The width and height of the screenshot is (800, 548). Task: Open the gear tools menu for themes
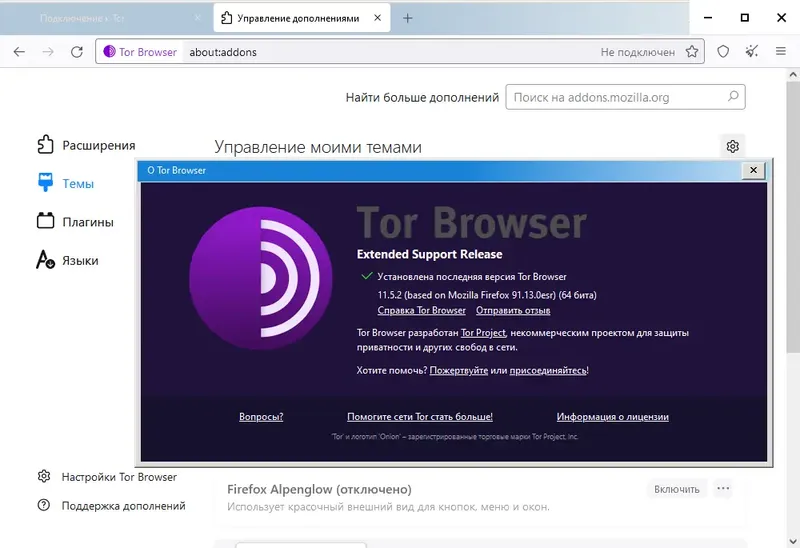click(733, 146)
